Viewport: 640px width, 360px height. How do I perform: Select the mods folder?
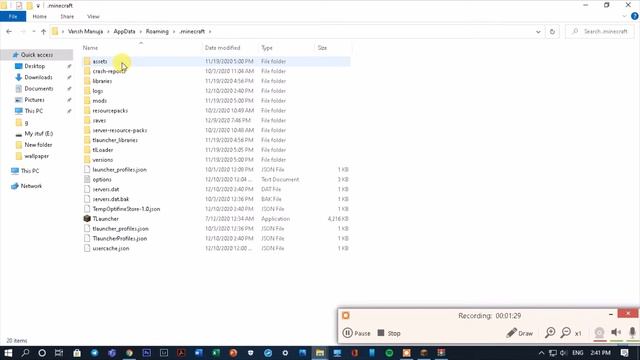[99, 100]
